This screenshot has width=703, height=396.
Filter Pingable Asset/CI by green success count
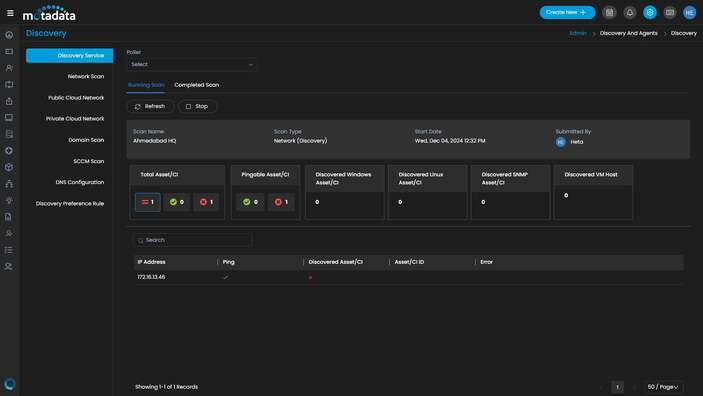click(x=250, y=202)
